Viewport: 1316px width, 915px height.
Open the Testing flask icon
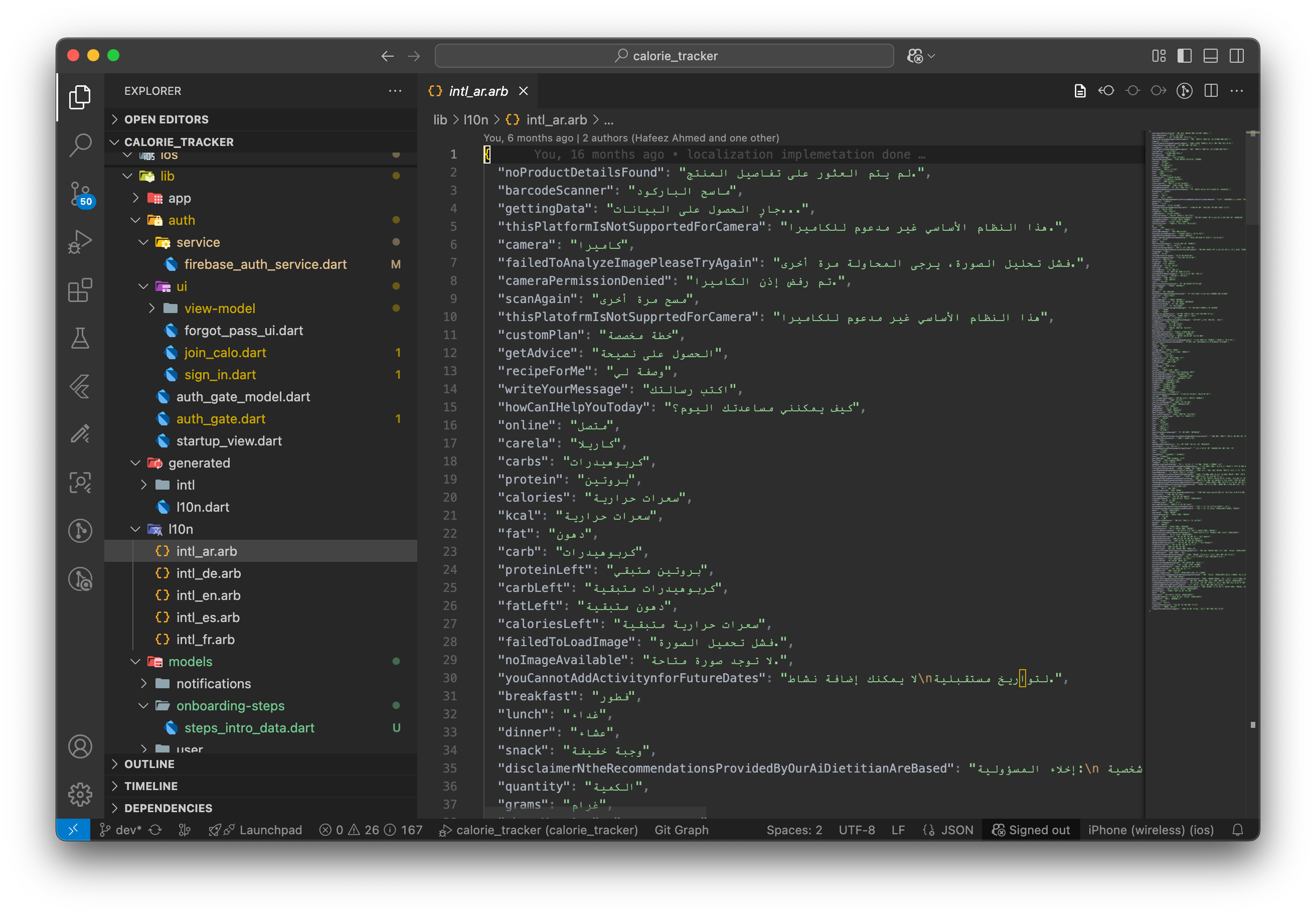pyautogui.click(x=80, y=338)
